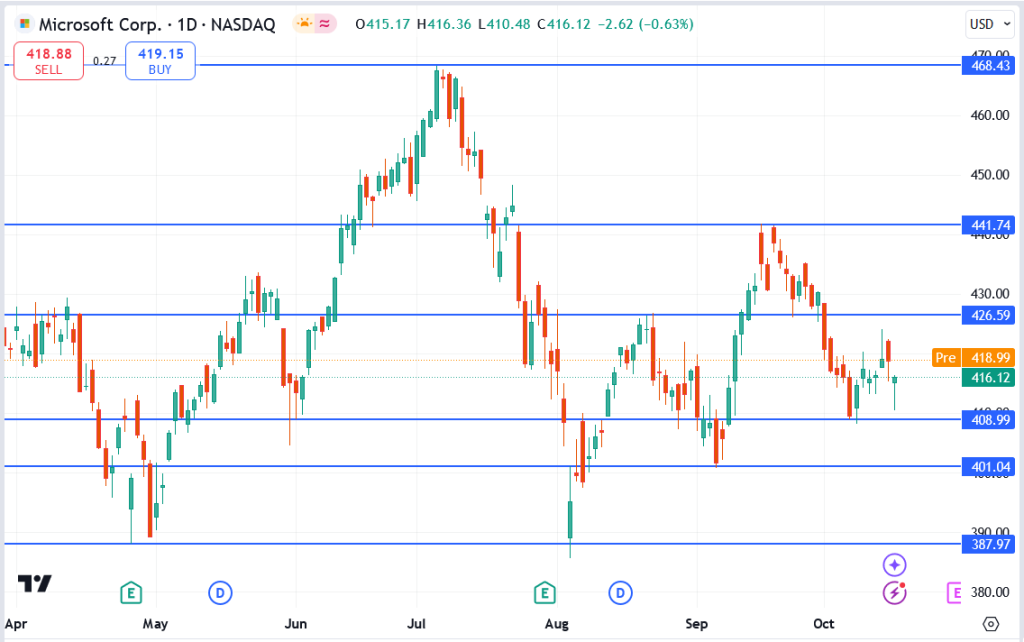Click the TradingView logo
The image size is (1024, 642).
tap(35, 583)
